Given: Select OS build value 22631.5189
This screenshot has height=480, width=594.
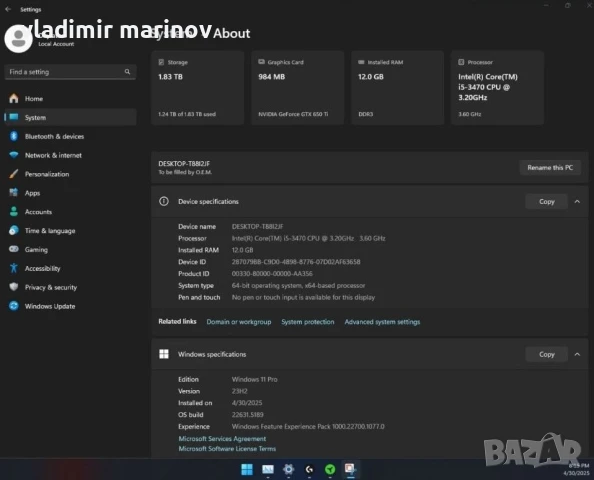Looking at the screenshot, I should 247,414.
